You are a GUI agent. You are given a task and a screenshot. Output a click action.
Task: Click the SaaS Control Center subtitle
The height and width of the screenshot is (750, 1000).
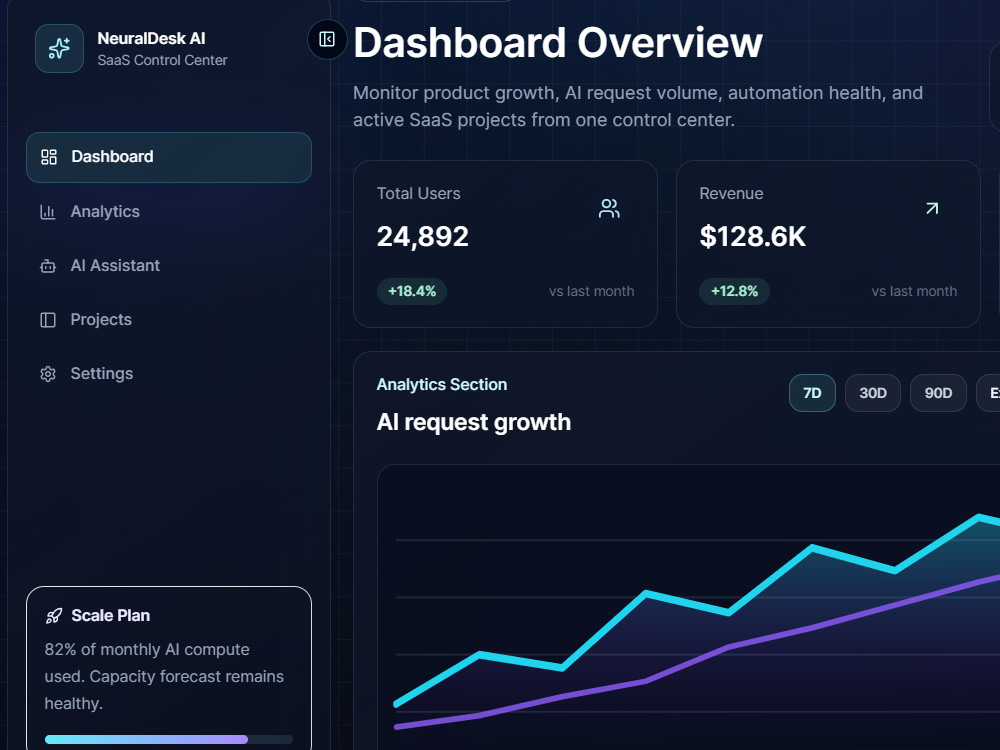(x=162, y=61)
